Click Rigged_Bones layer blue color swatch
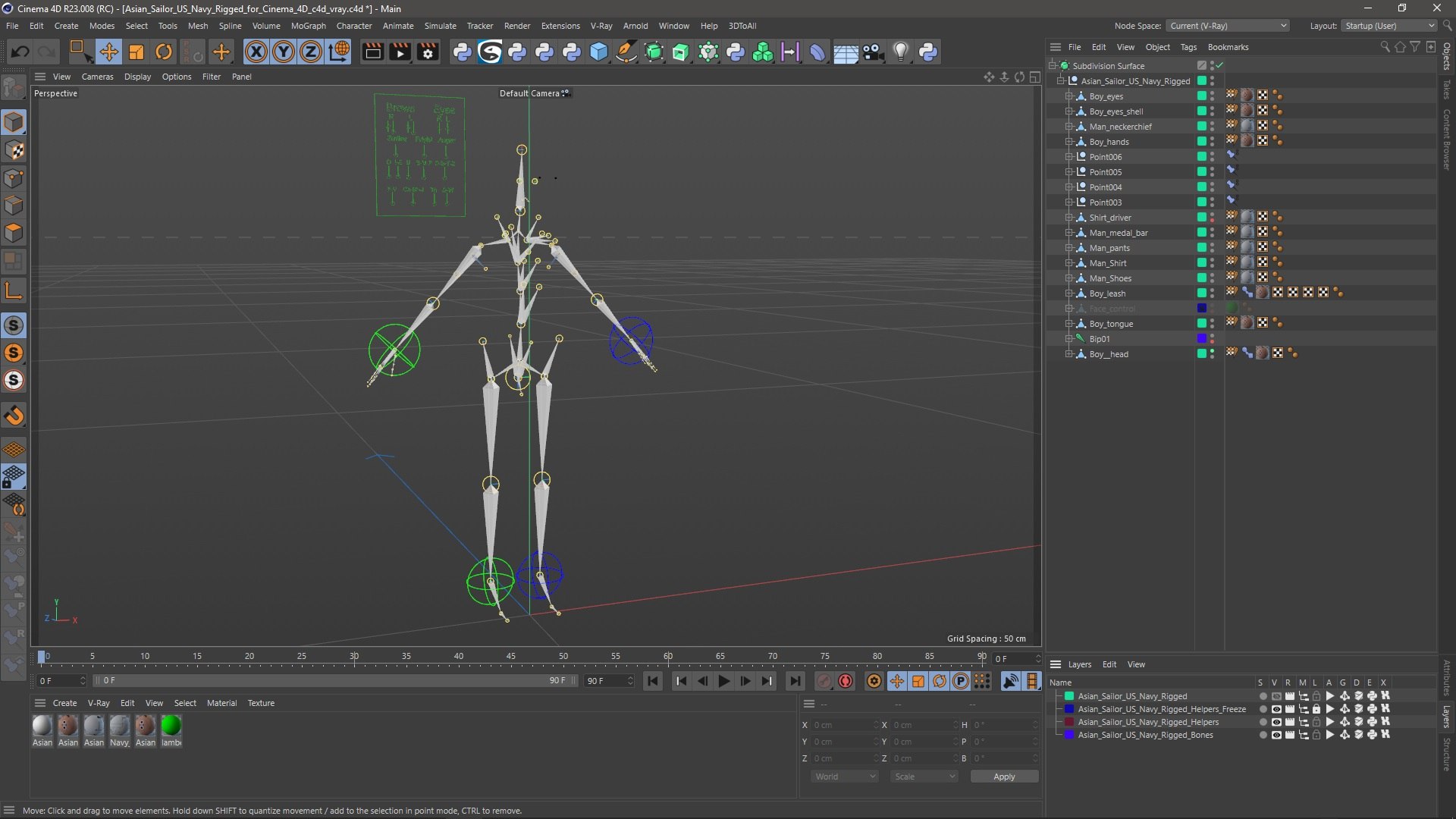1456x819 pixels. click(1069, 735)
